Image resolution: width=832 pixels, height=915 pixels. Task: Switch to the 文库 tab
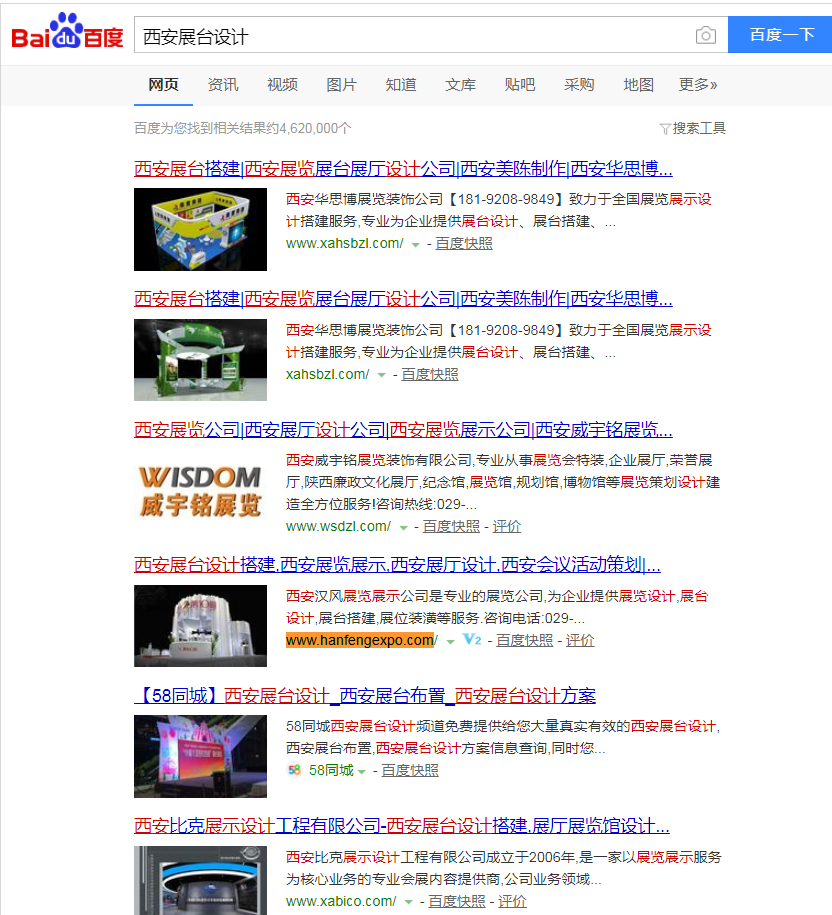coord(460,85)
